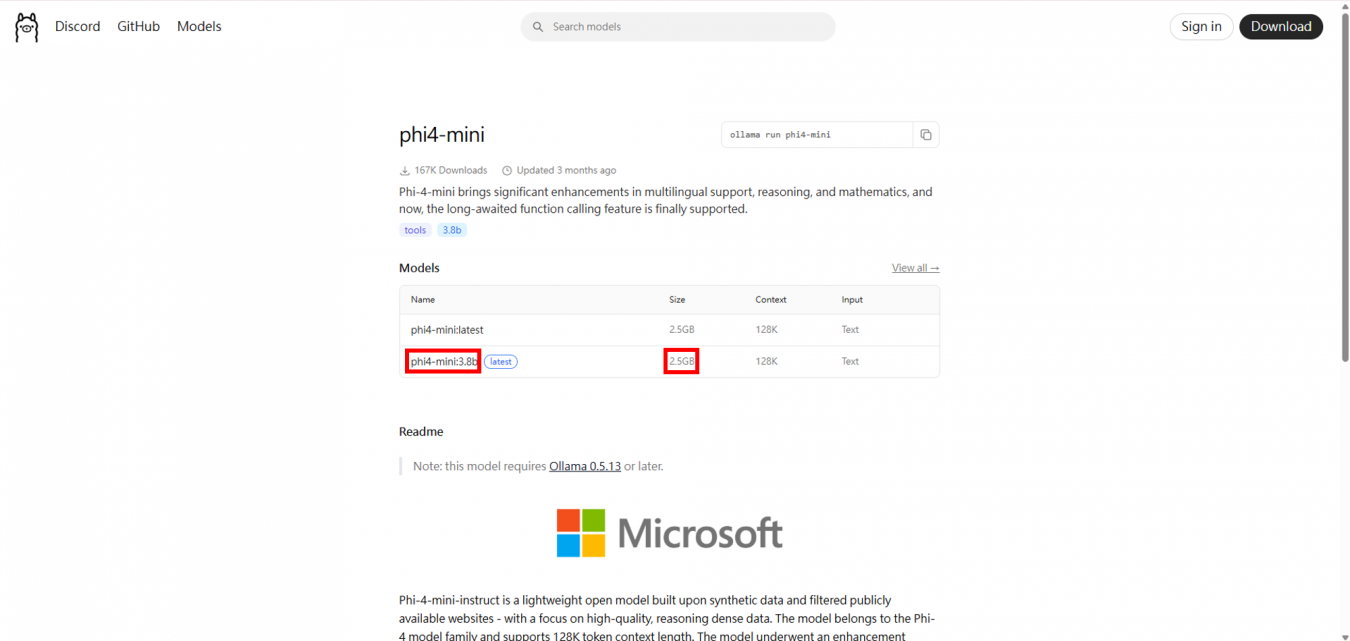Click the latest badge
Viewport: 1350px width, 641px height.
click(x=501, y=362)
